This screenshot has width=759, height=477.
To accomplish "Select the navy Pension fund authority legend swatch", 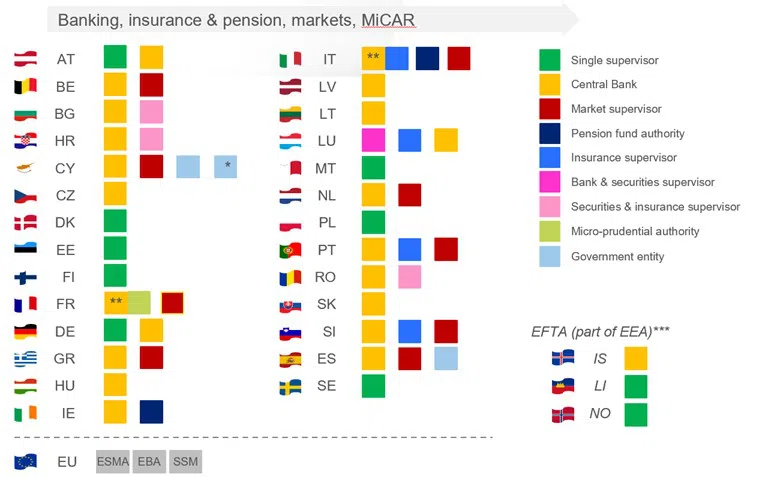I will pyautogui.click(x=549, y=133).
